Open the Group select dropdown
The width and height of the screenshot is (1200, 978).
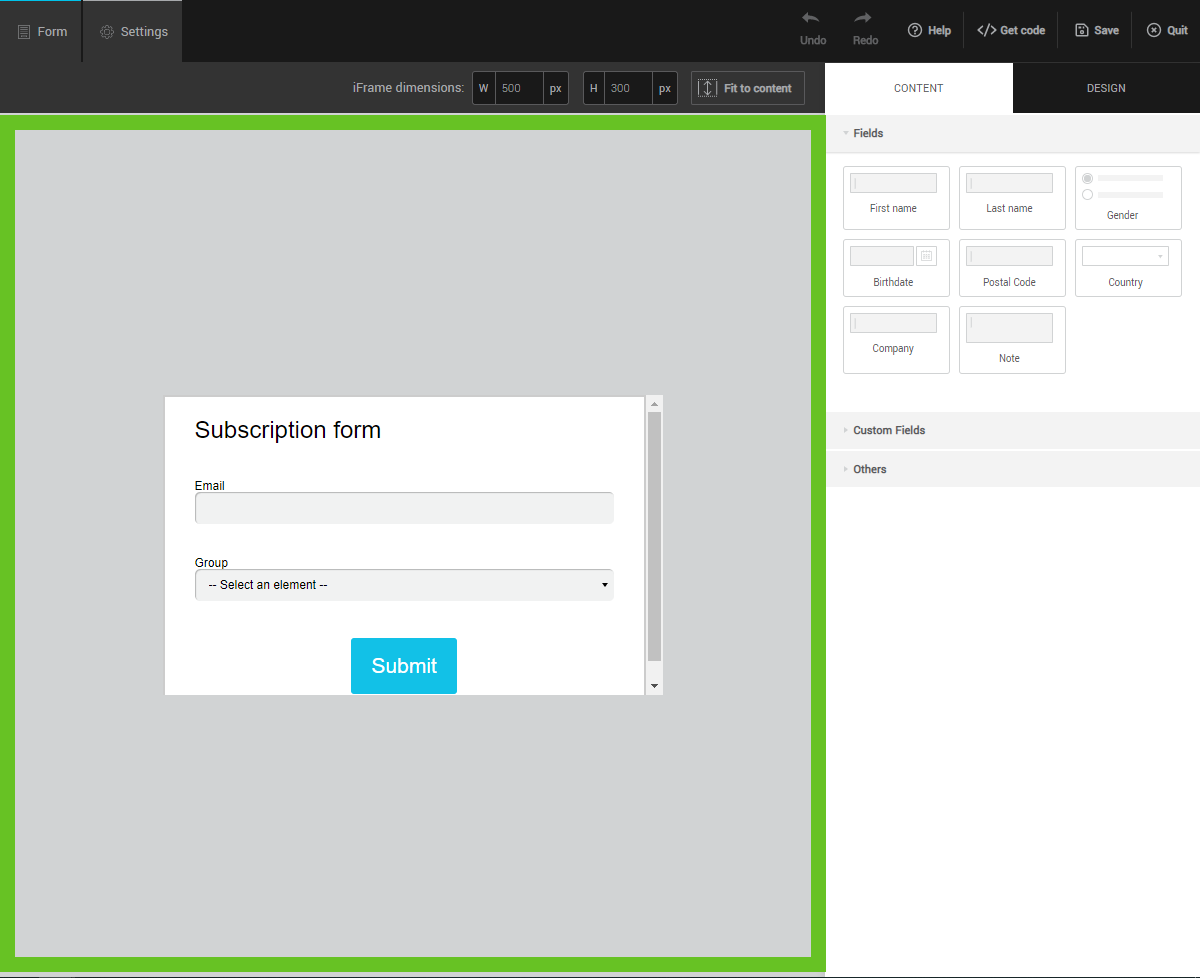coord(403,585)
